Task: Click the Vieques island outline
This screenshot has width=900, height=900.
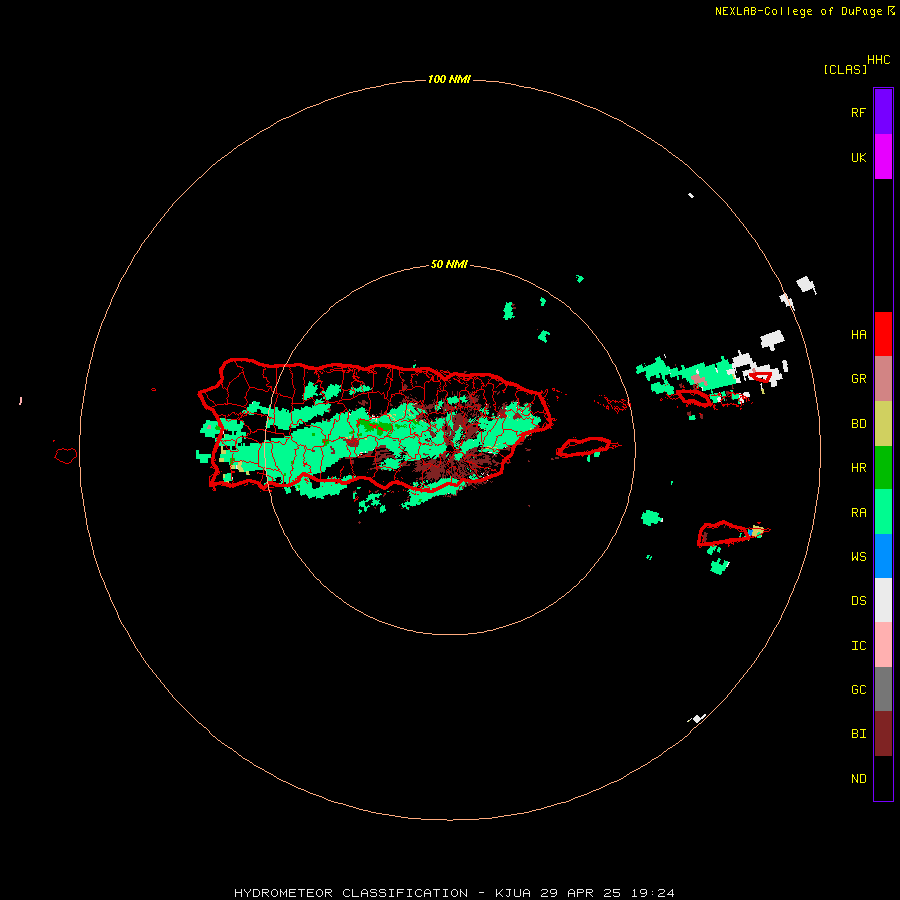Action: pyautogui.click(x=584, y=447)
